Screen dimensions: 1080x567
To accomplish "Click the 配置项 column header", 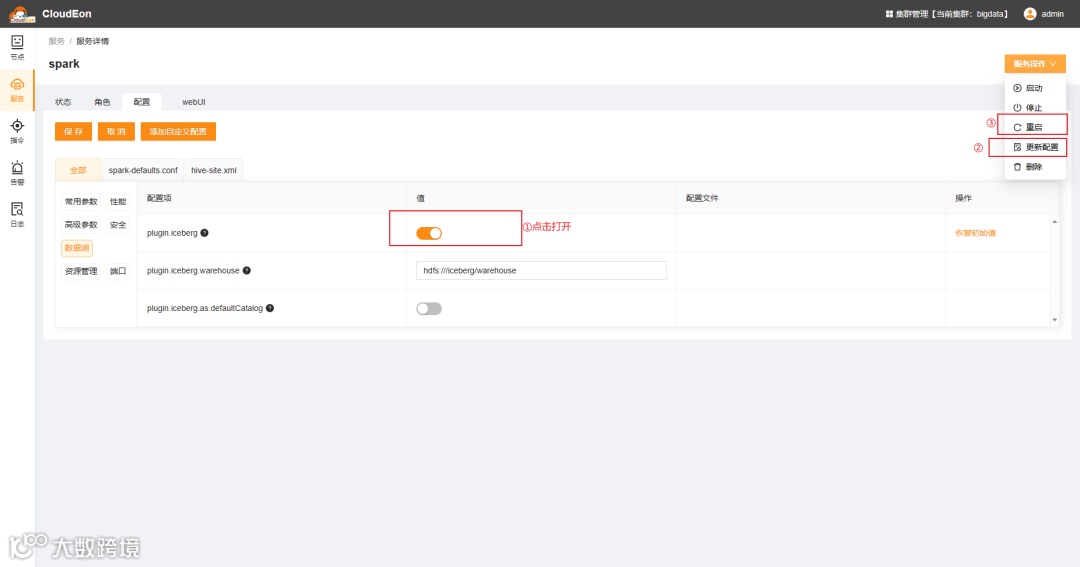I will click(159, 198).
